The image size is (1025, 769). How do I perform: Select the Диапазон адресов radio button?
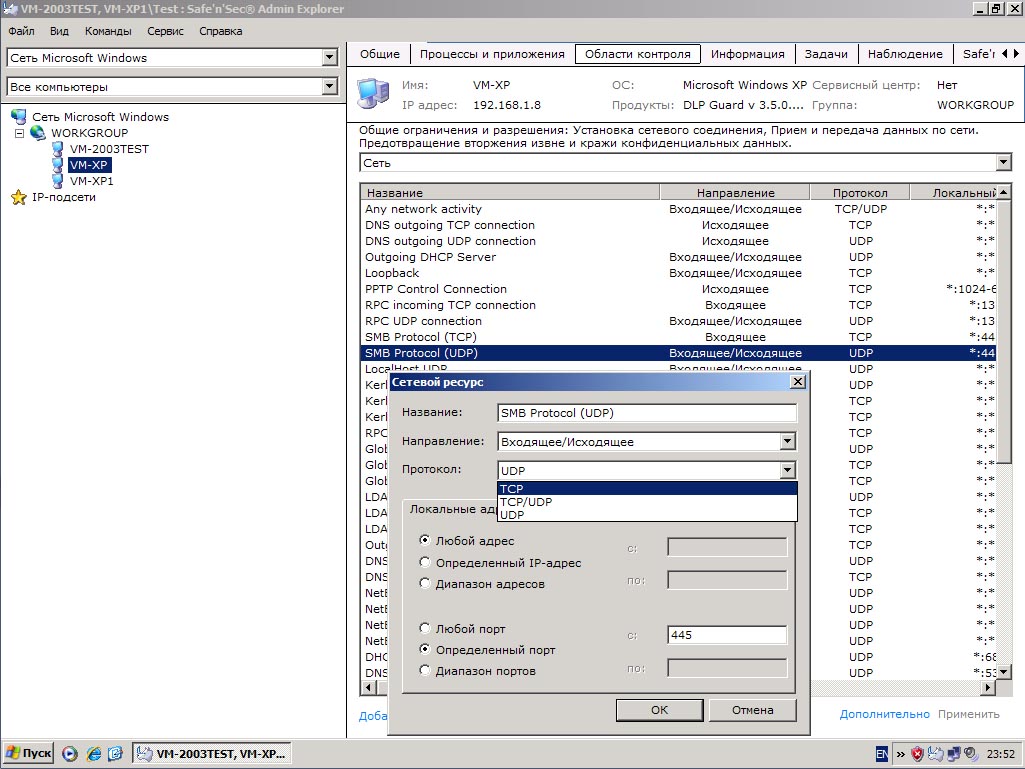point(425,584)
